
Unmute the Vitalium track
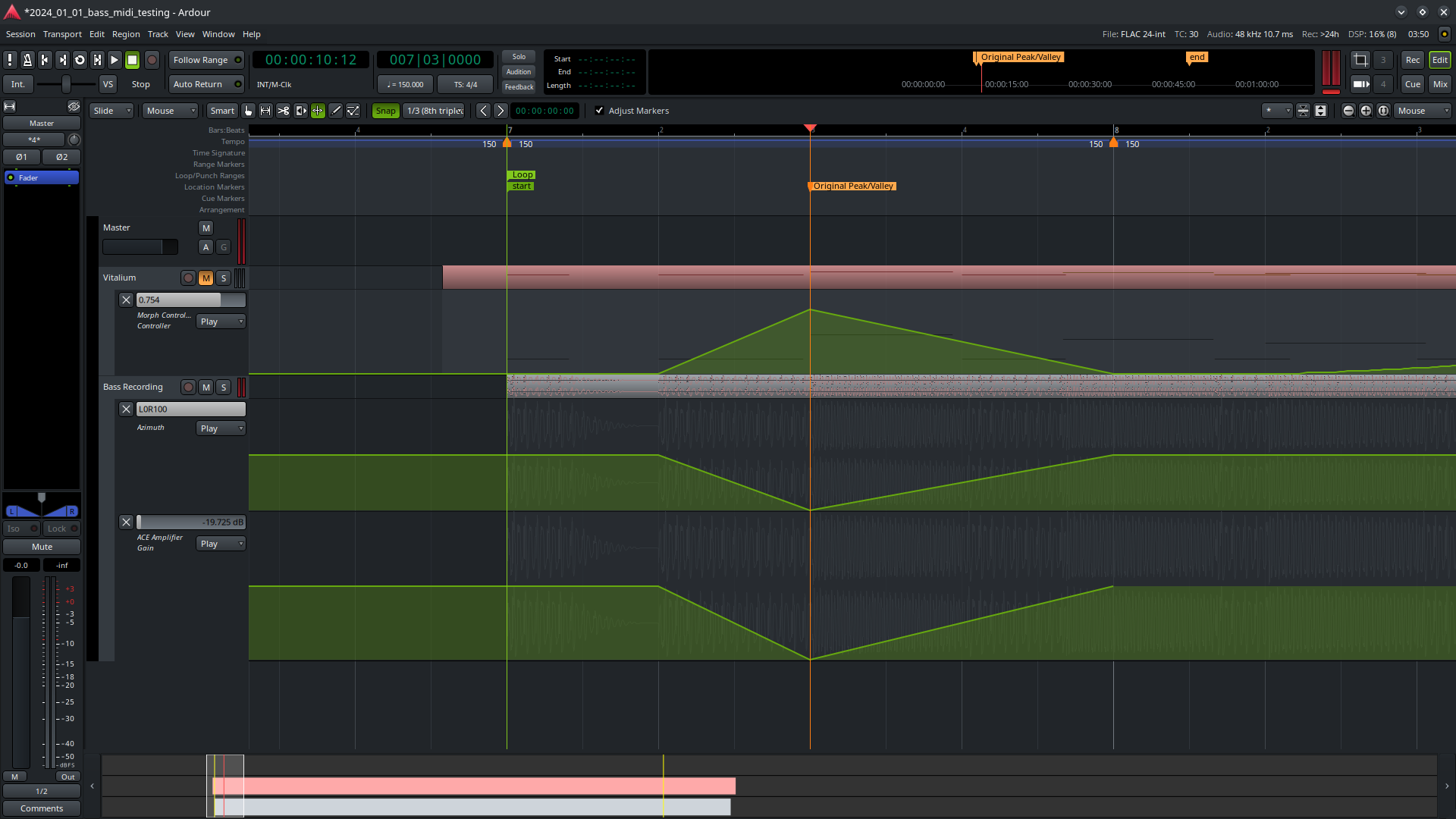206,278
